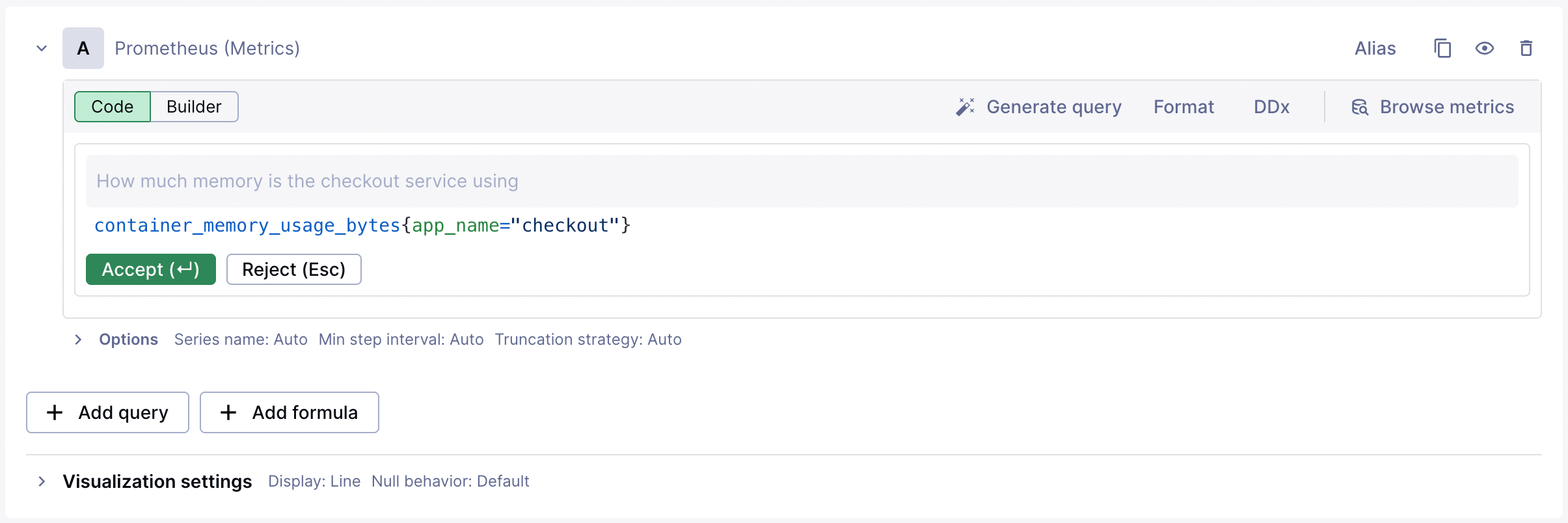Click the Alias link for query A
Screen dimensions: 1568x523
(x=1375, y=48)
